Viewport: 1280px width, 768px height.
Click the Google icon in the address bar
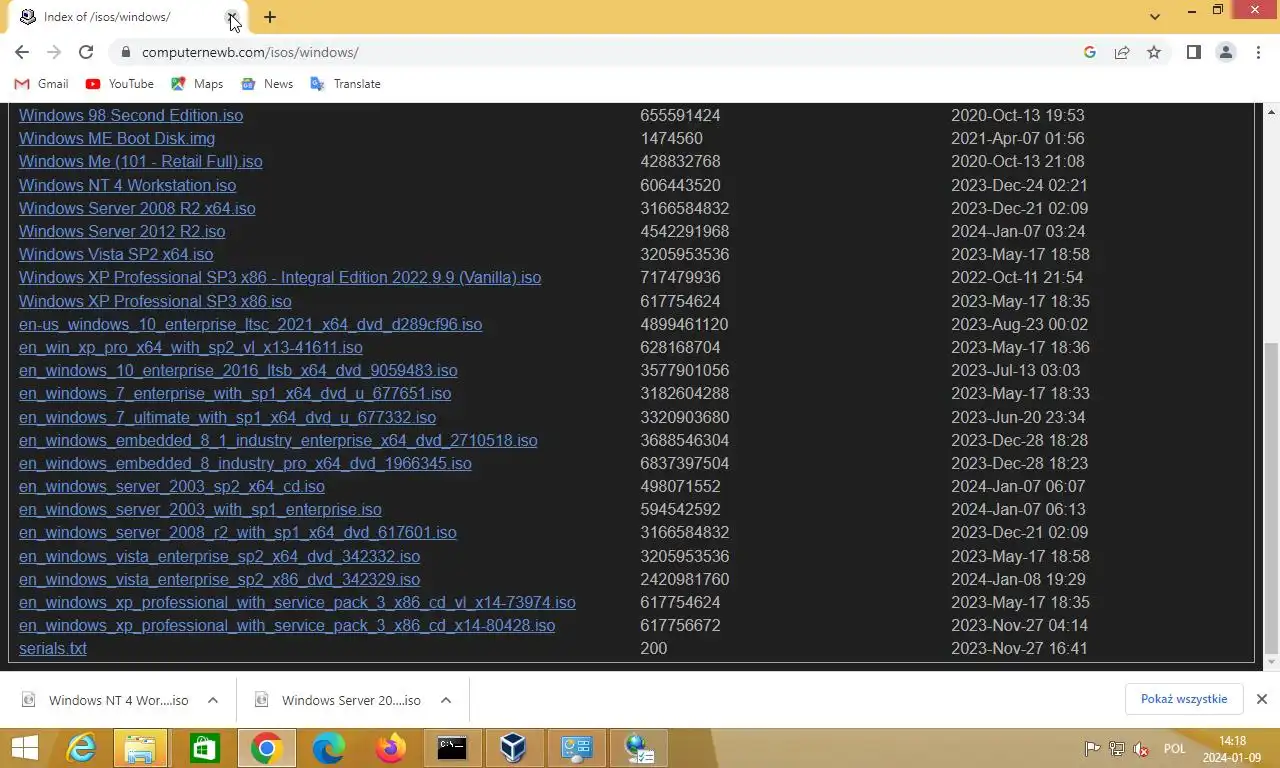[x=1090, y=52]
